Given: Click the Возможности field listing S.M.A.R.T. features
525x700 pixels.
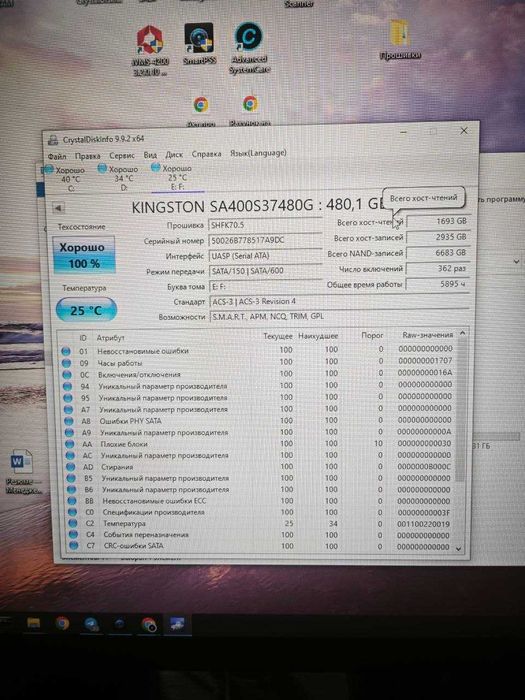Looking at the screenshot, I should pyautogui.click(x=339, y=317).
